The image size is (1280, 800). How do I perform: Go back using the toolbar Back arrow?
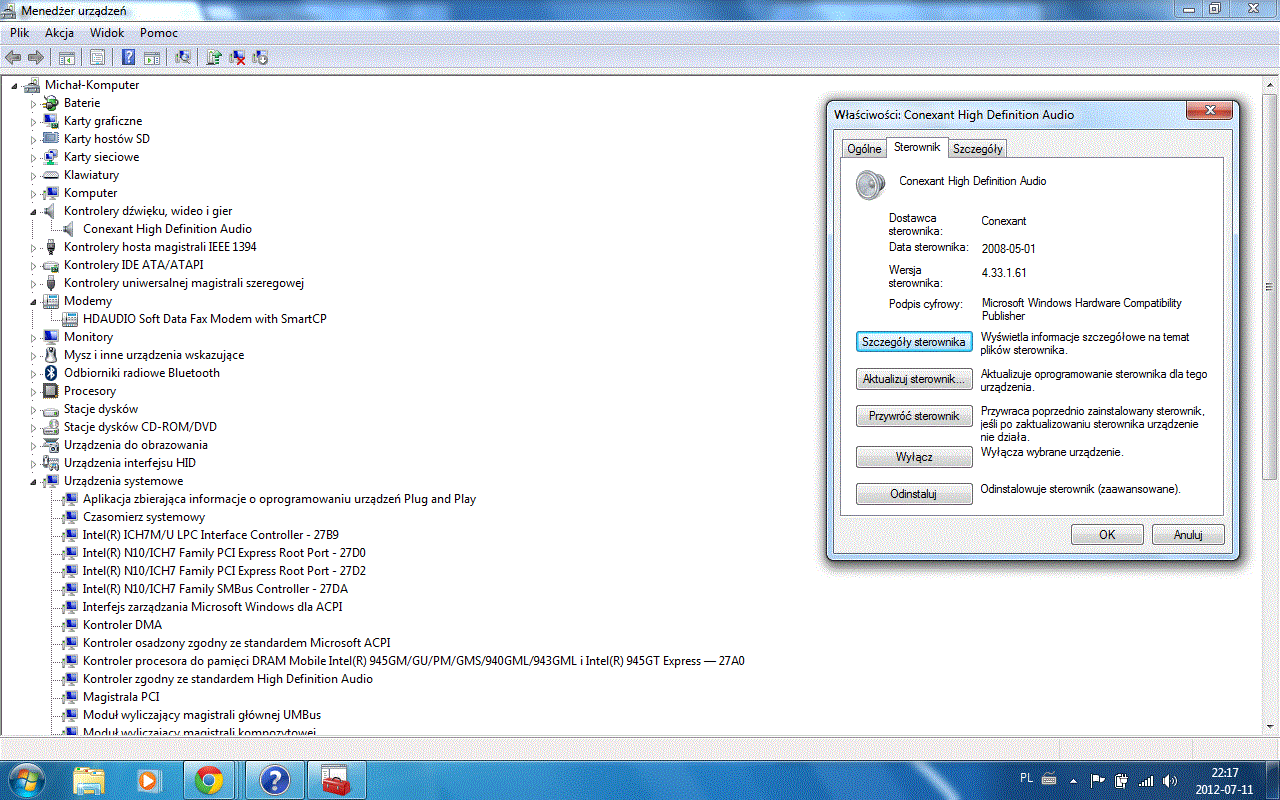pos(13,58)
